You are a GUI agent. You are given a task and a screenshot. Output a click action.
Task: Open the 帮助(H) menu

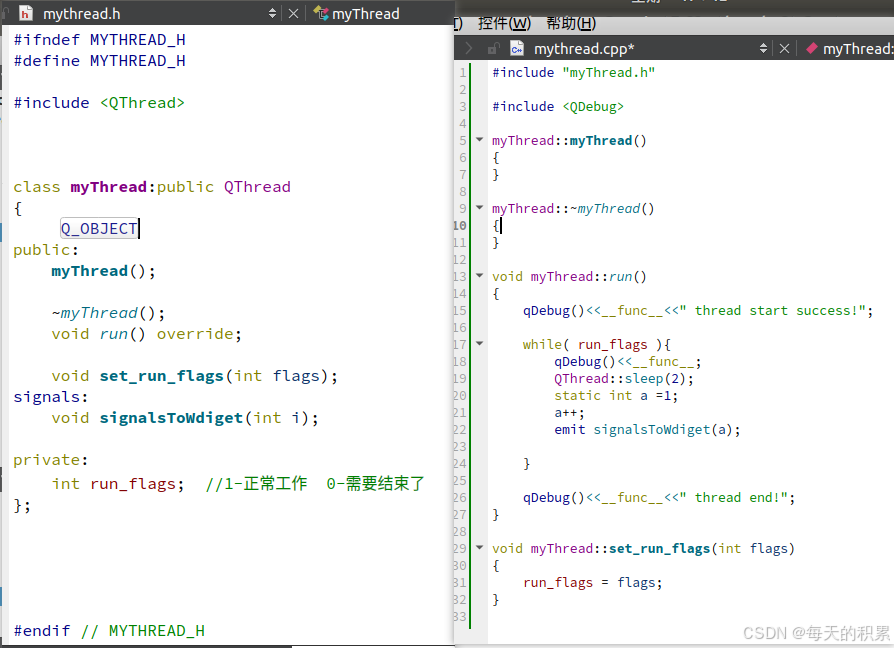pos(570,23)
